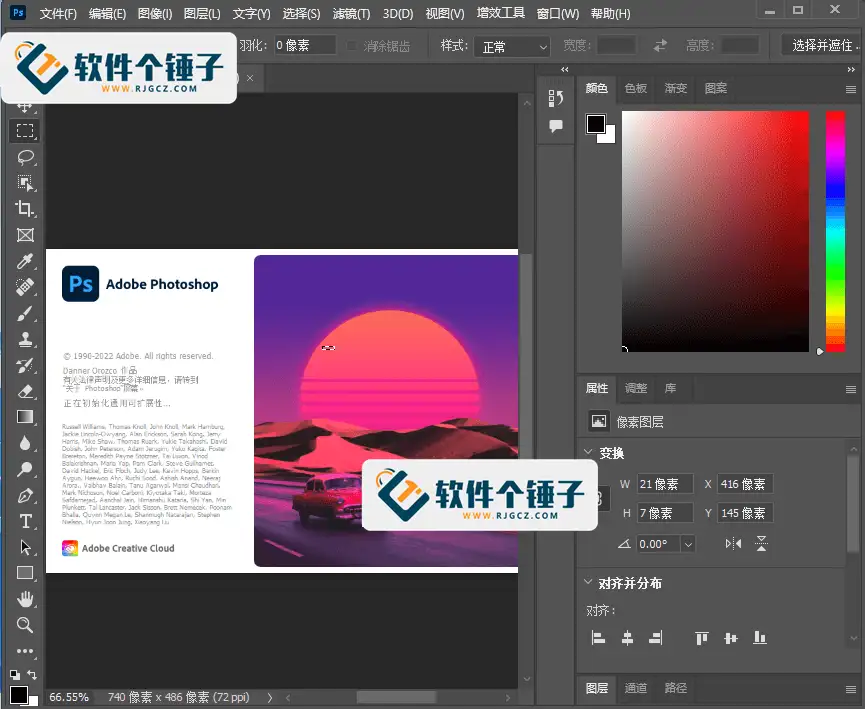Click the rainbow hue slider strip

pos(834,230)
